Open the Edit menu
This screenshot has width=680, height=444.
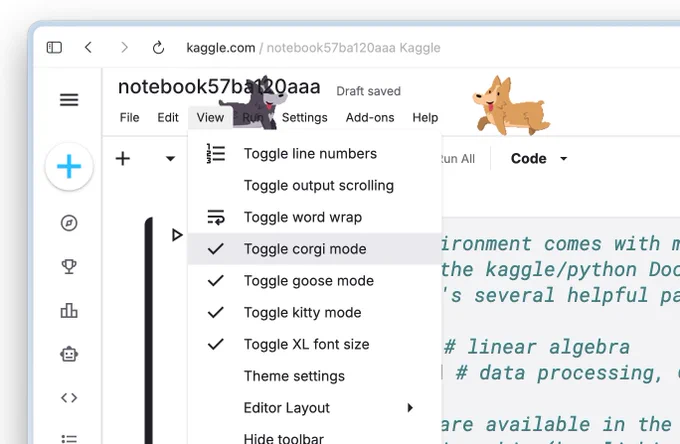[x=168, y=118]
